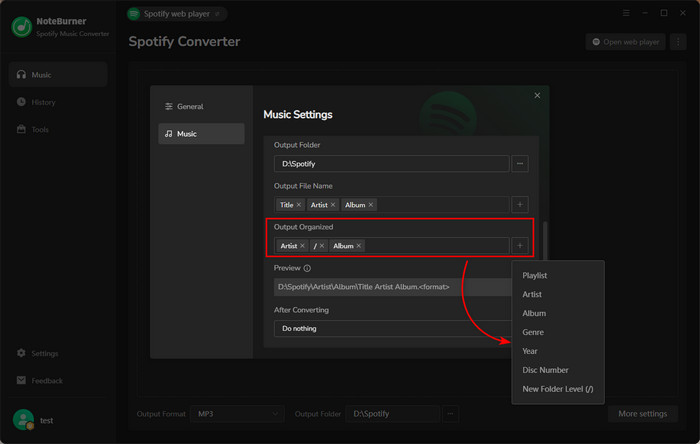
Task: Close the Music Settings dialog
Action: (x=537, y=95)
